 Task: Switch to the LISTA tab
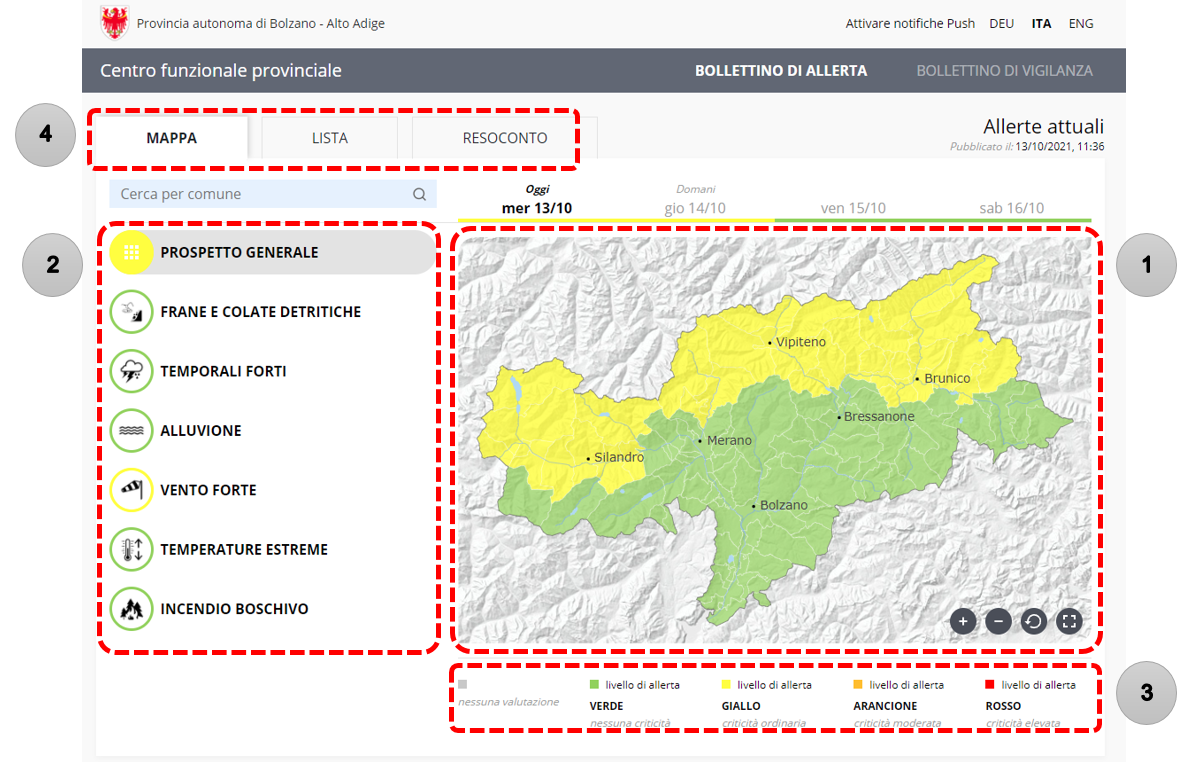tap(329, 139)
